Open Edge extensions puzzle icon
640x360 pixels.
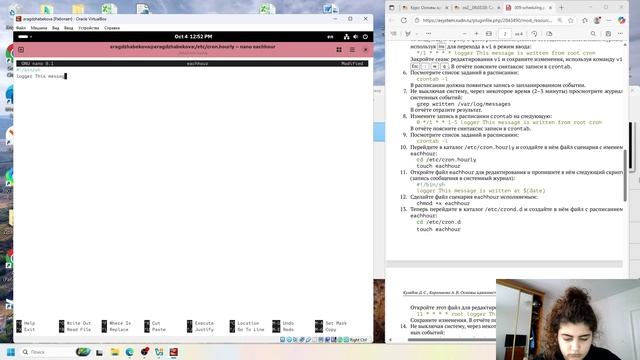[585, 20]
